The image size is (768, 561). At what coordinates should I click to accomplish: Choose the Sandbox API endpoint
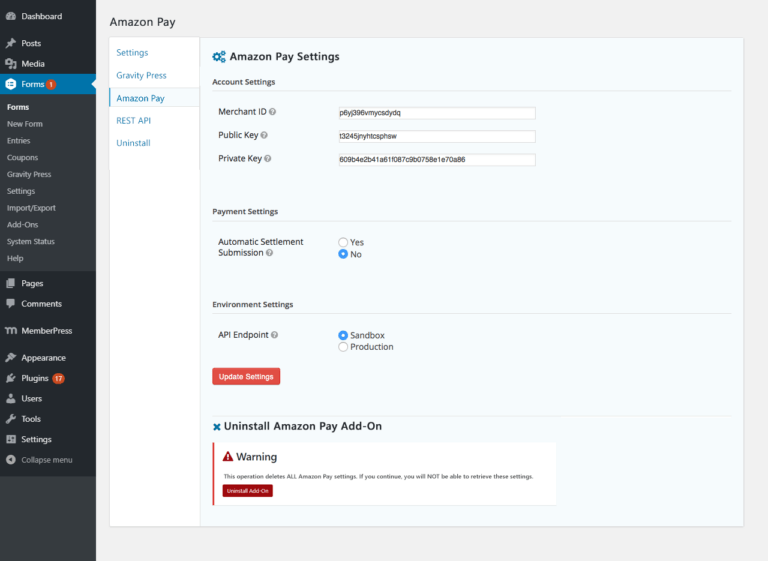[x=343, y=335]
